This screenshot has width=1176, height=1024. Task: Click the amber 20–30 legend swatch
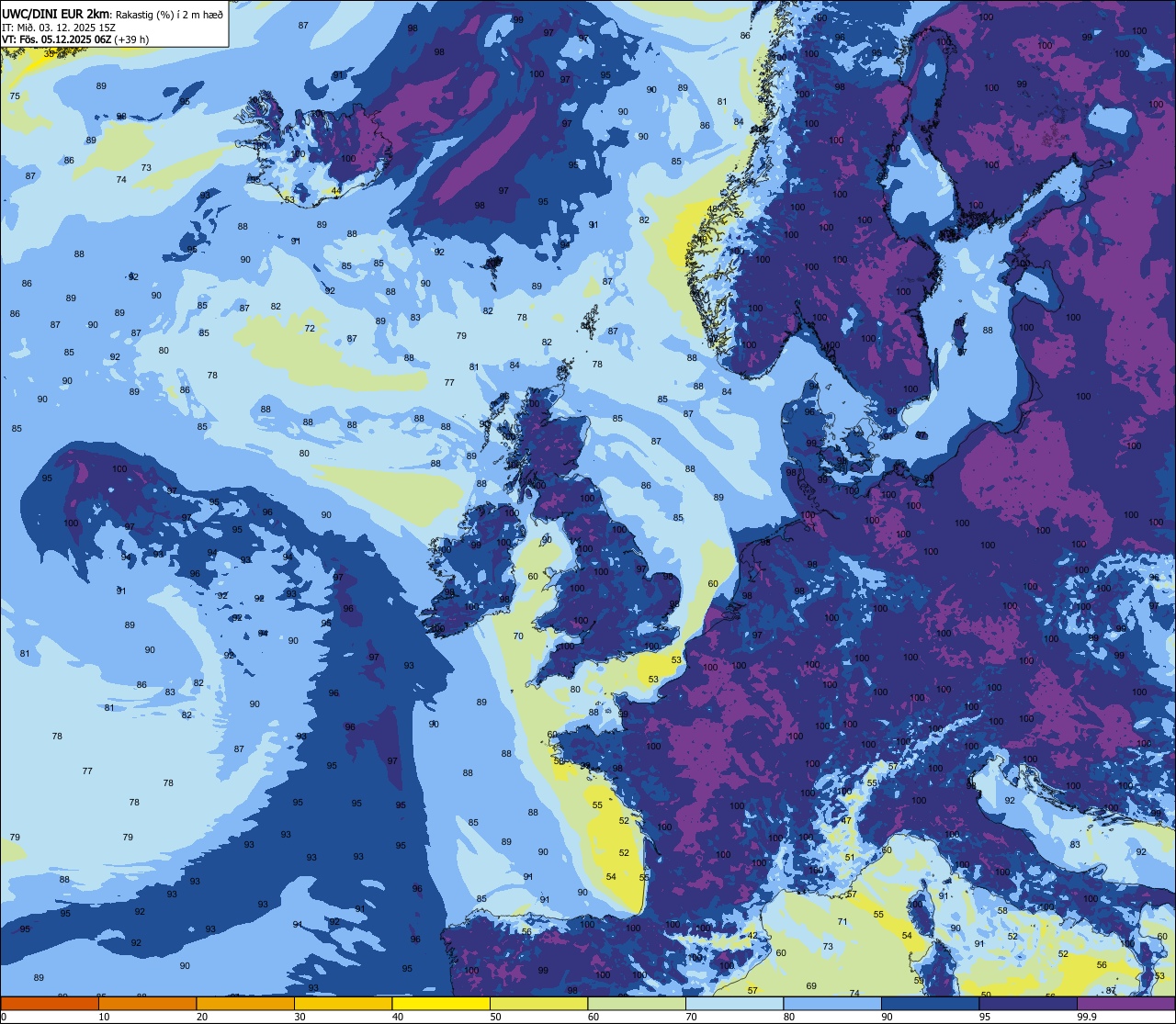pos(245,1003)
